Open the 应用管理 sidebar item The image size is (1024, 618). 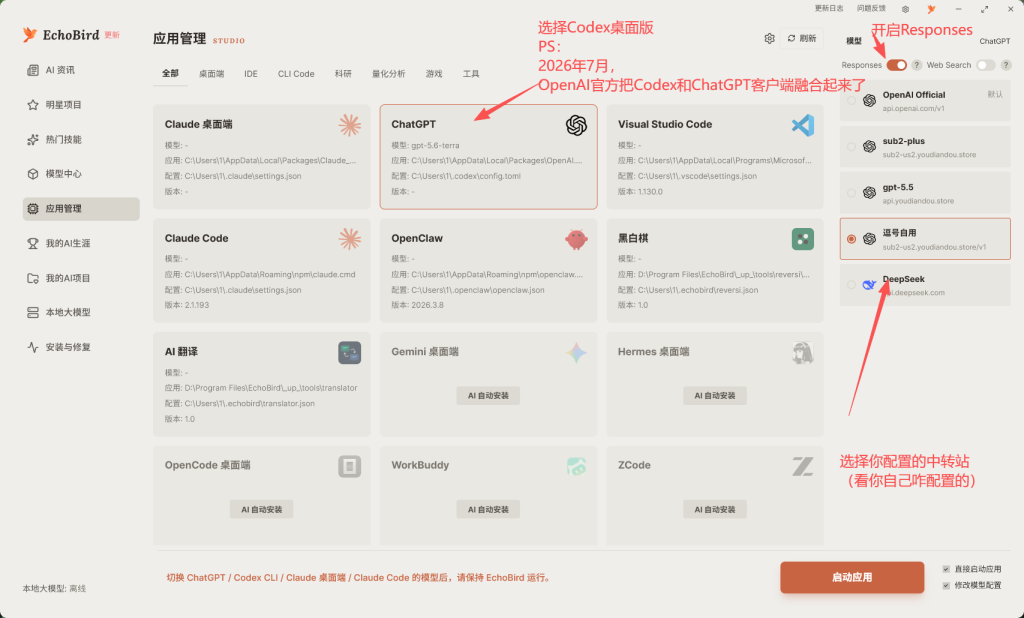coord(81,208)
